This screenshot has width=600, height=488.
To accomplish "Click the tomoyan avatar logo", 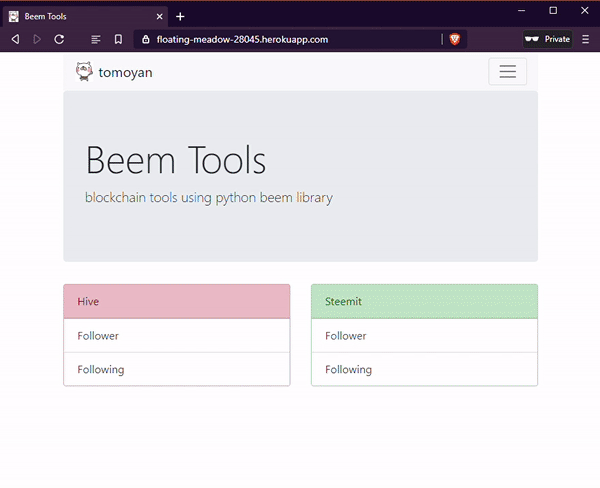I will [84, 72].
